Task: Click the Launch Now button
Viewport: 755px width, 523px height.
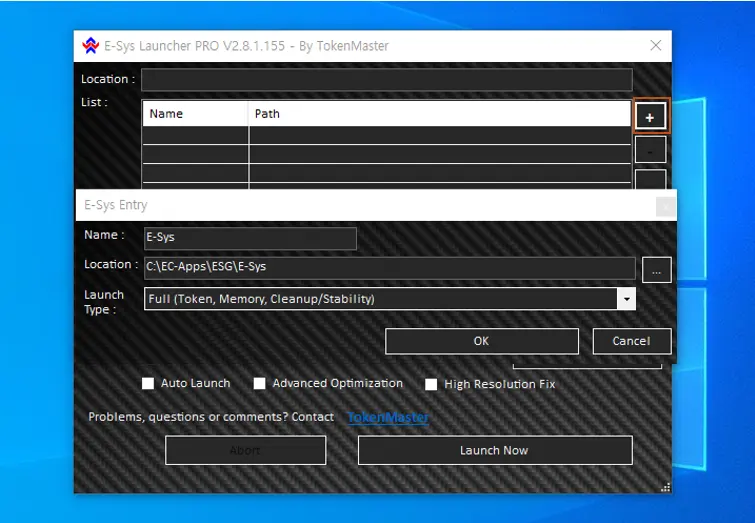Action: (x=495, y=450)
